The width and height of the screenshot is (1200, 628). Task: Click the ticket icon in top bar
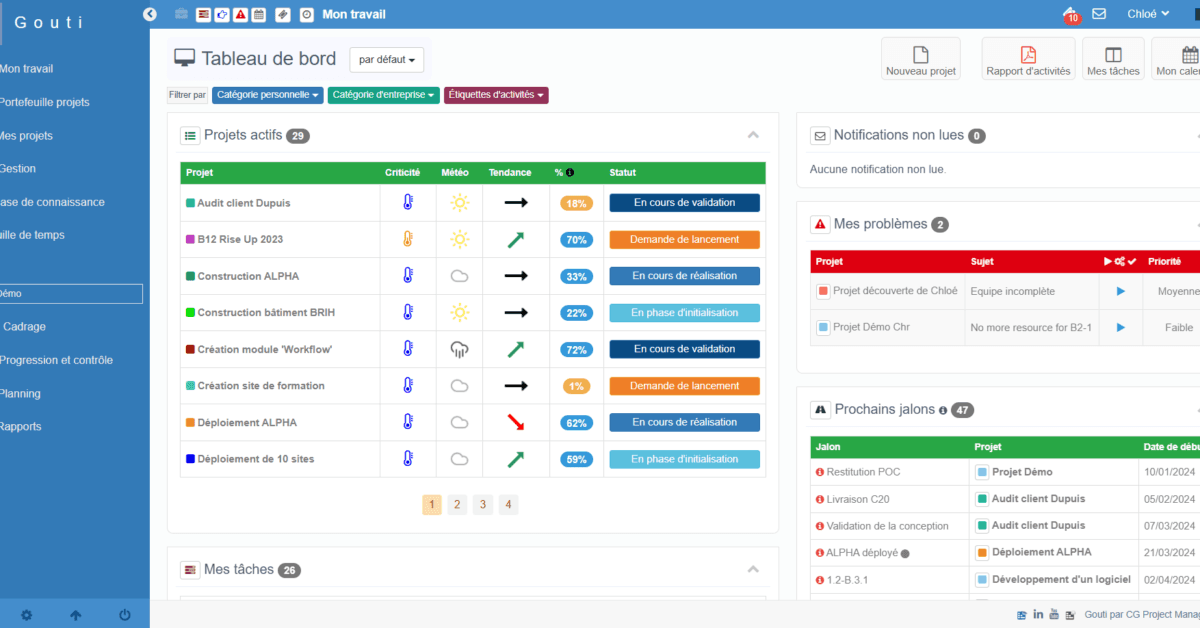click(283, 14)
